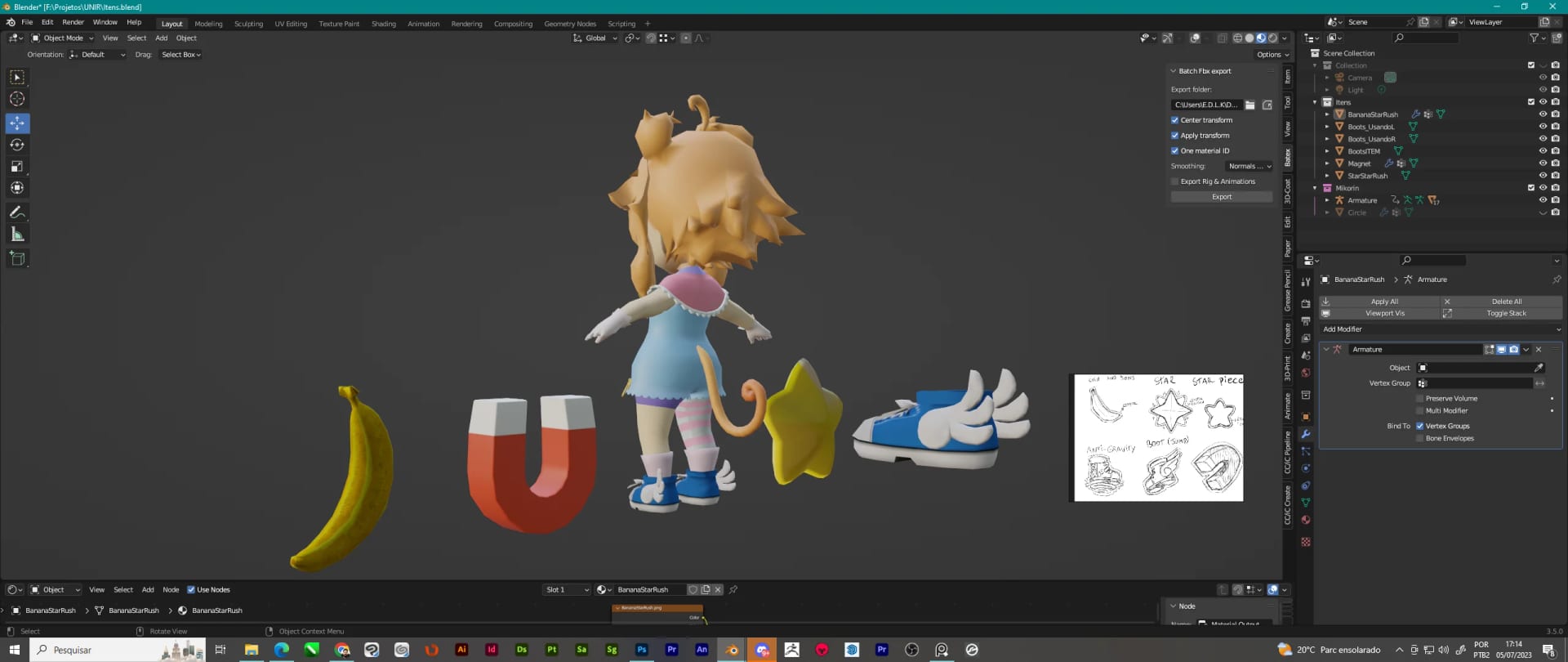This screenshot has height=662, width=1568.
Task: Open the Modifier properties wrench tab
Action: [1306, 434]
